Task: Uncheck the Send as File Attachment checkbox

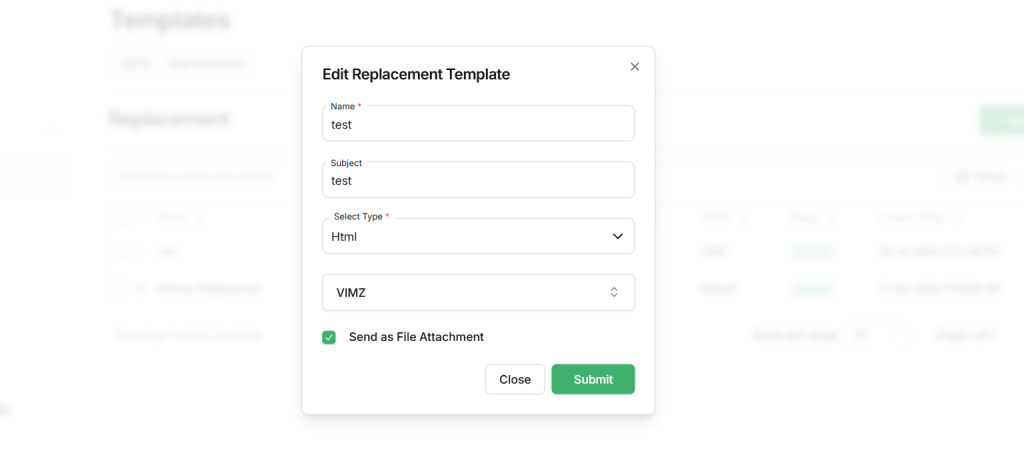Action: pos(329,337)
